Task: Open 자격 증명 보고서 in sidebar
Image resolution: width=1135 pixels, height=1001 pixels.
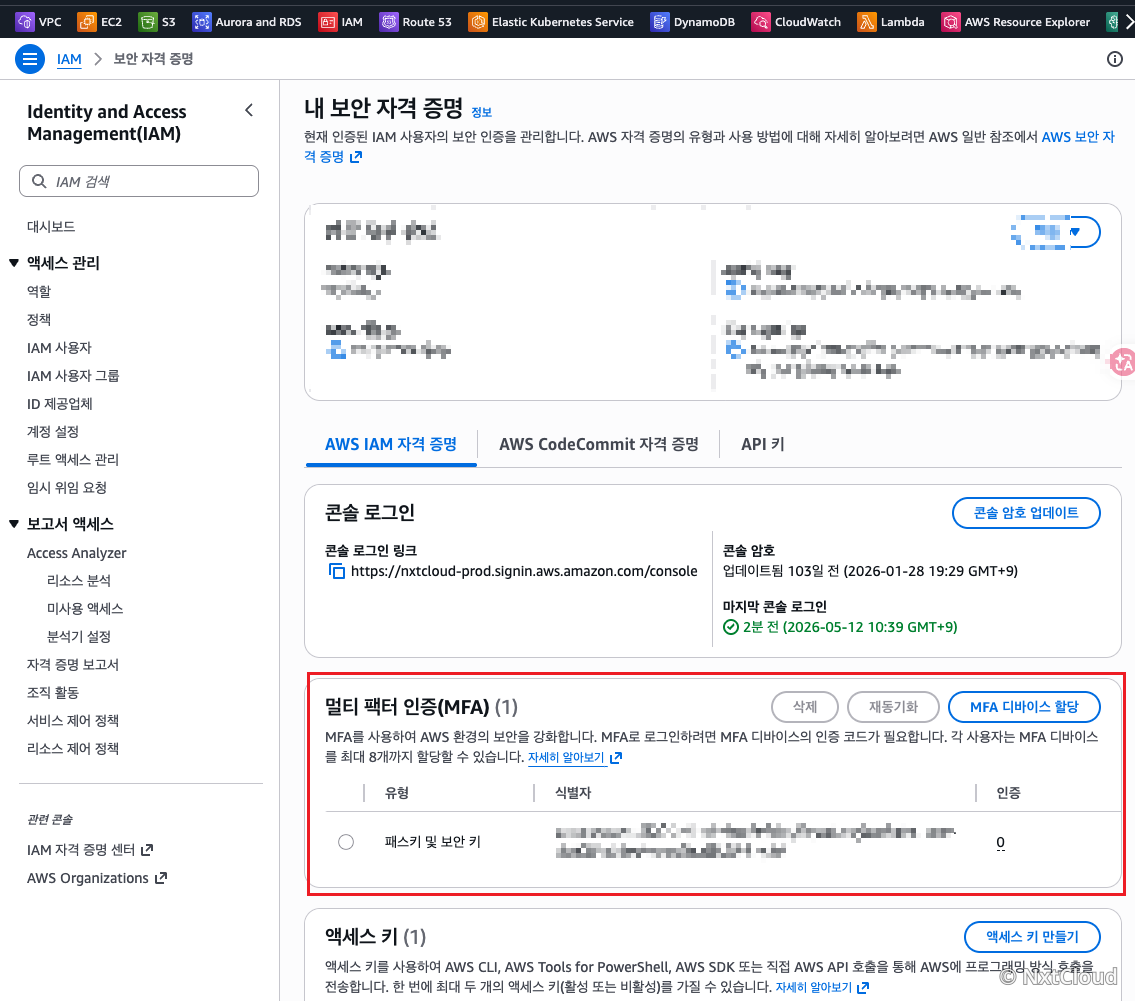Action: pos(73,664)
